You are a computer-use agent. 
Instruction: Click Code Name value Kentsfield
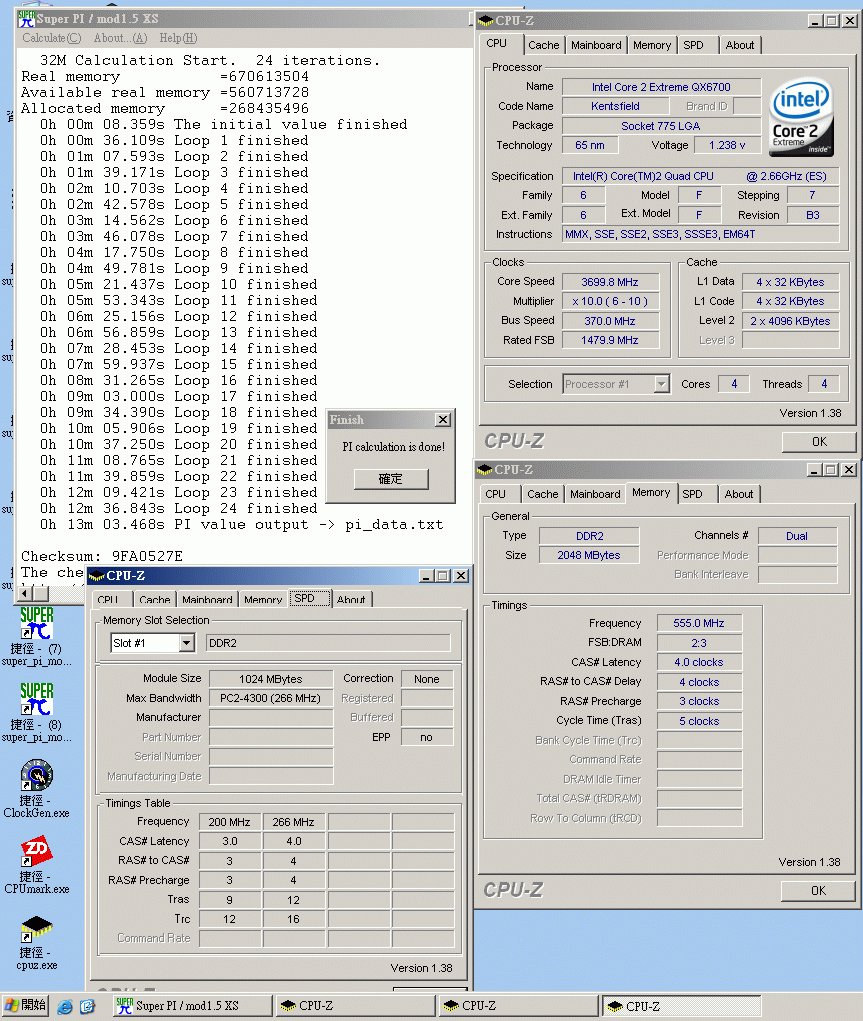(615, 106)
